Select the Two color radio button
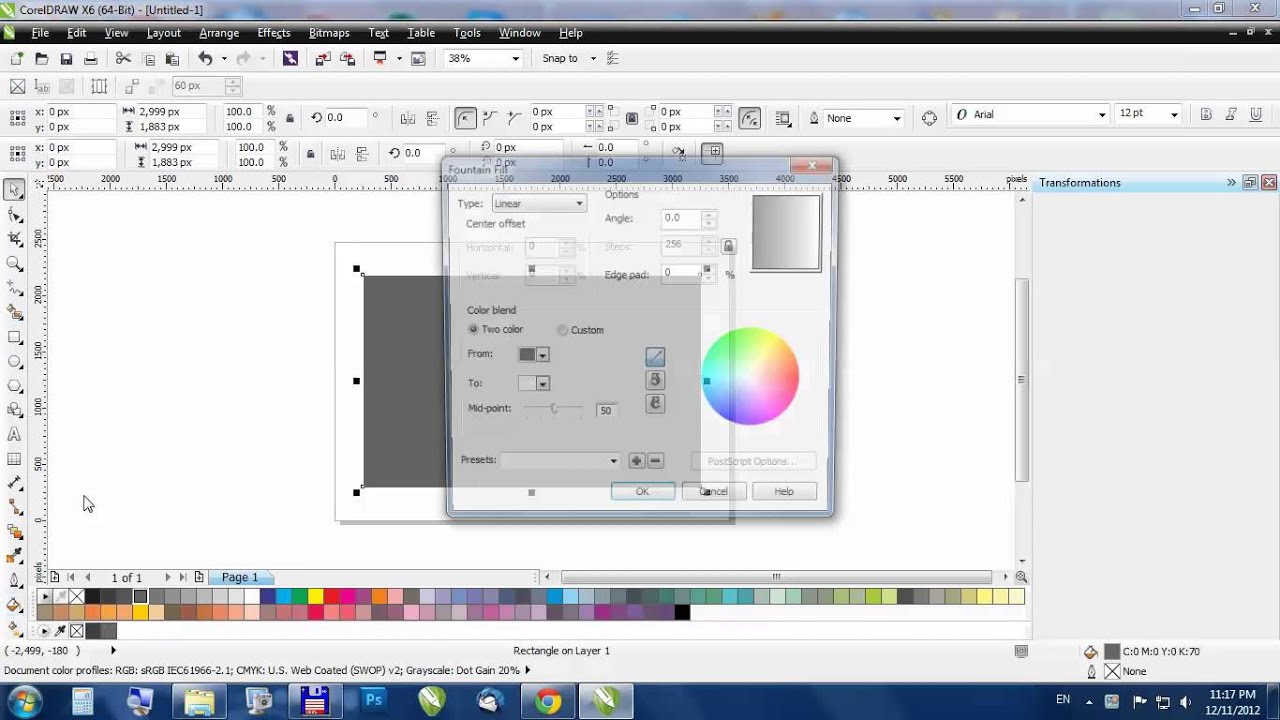 (474, 329)
